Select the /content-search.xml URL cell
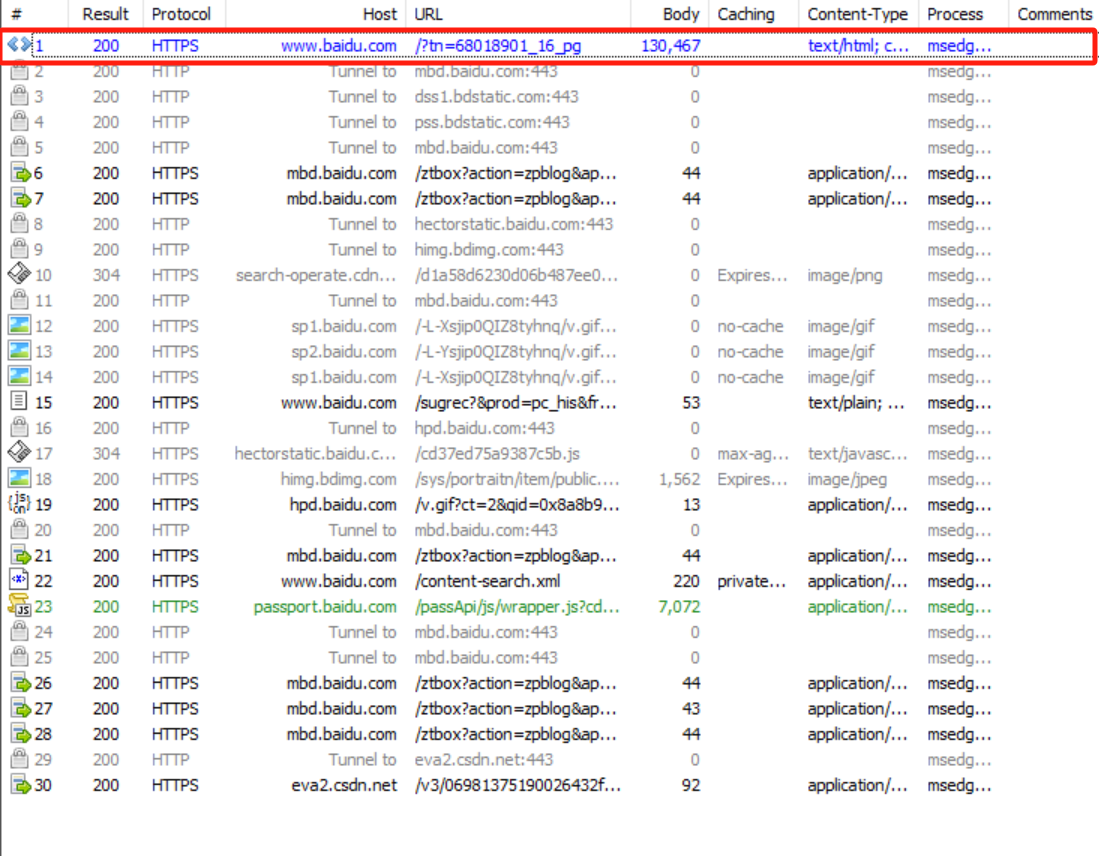The width and height of the screenshot is (1099, 856). [x=487, y=581]
